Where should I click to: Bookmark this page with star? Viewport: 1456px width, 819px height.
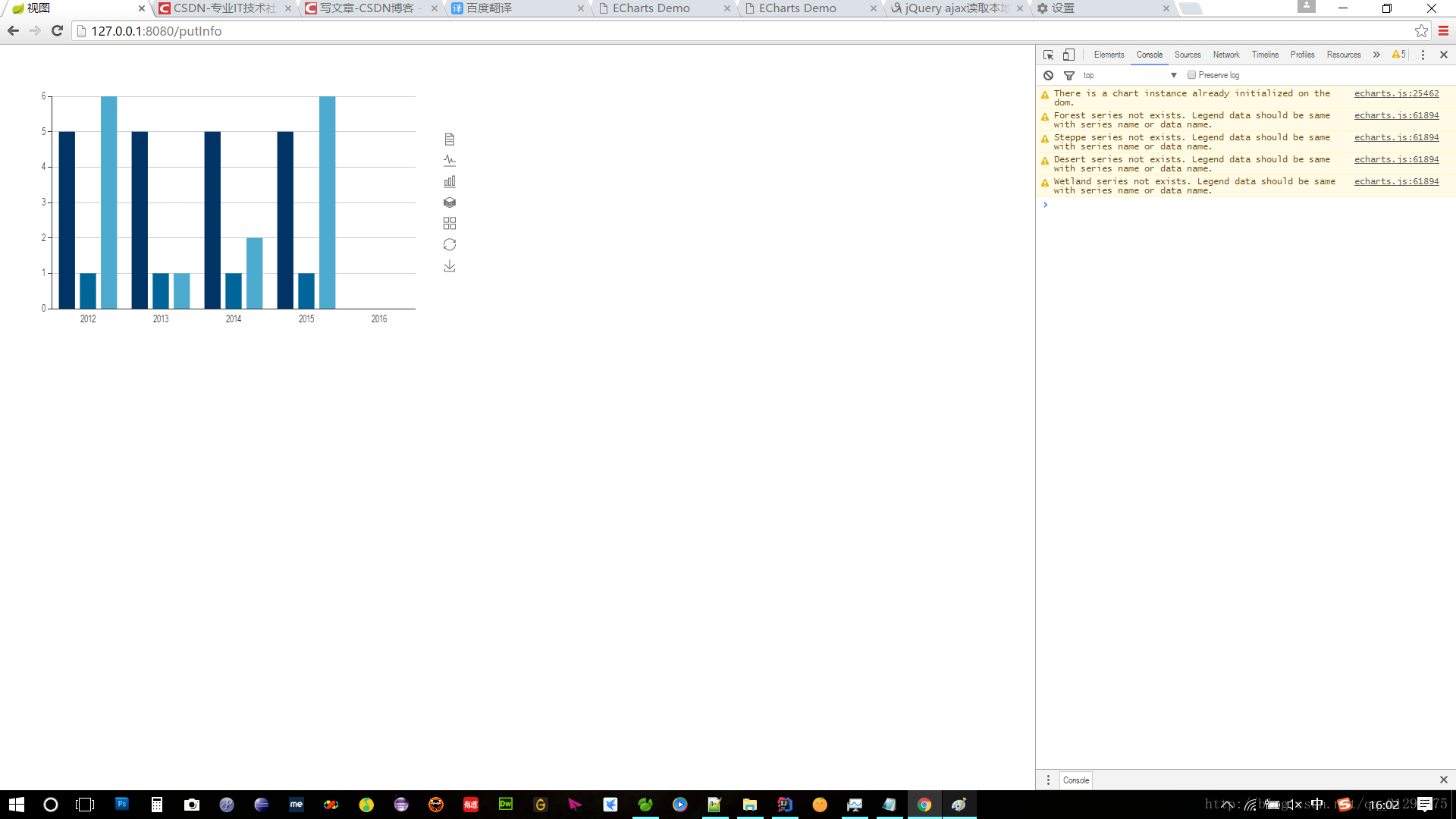pyautogui.click(x=1421, y=31)
